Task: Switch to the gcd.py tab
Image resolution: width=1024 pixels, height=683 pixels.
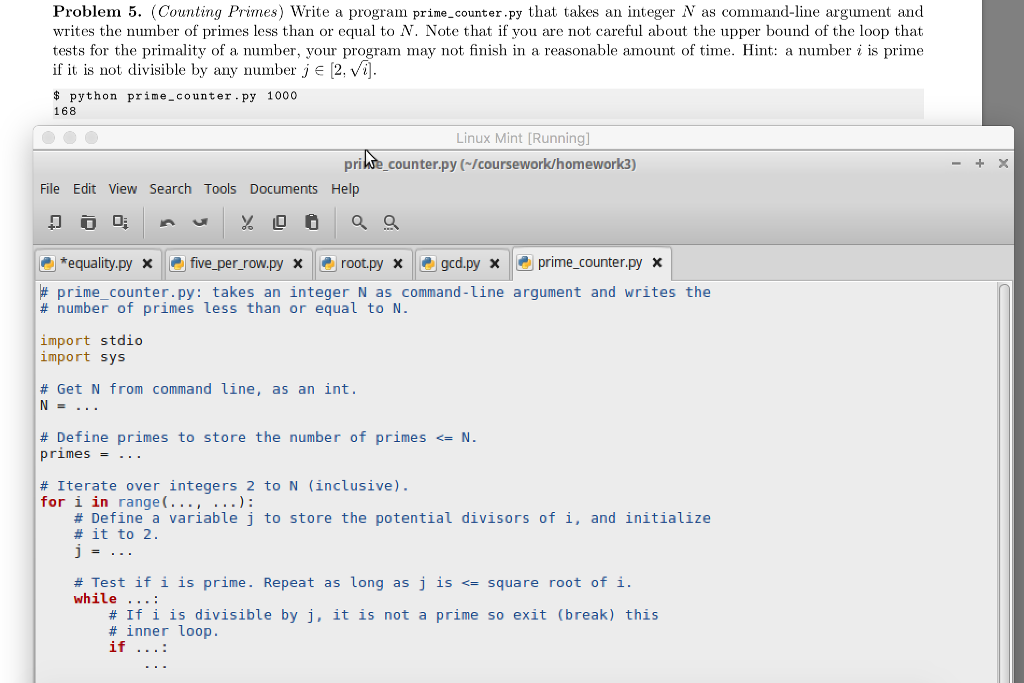Action: click(460, 263)
